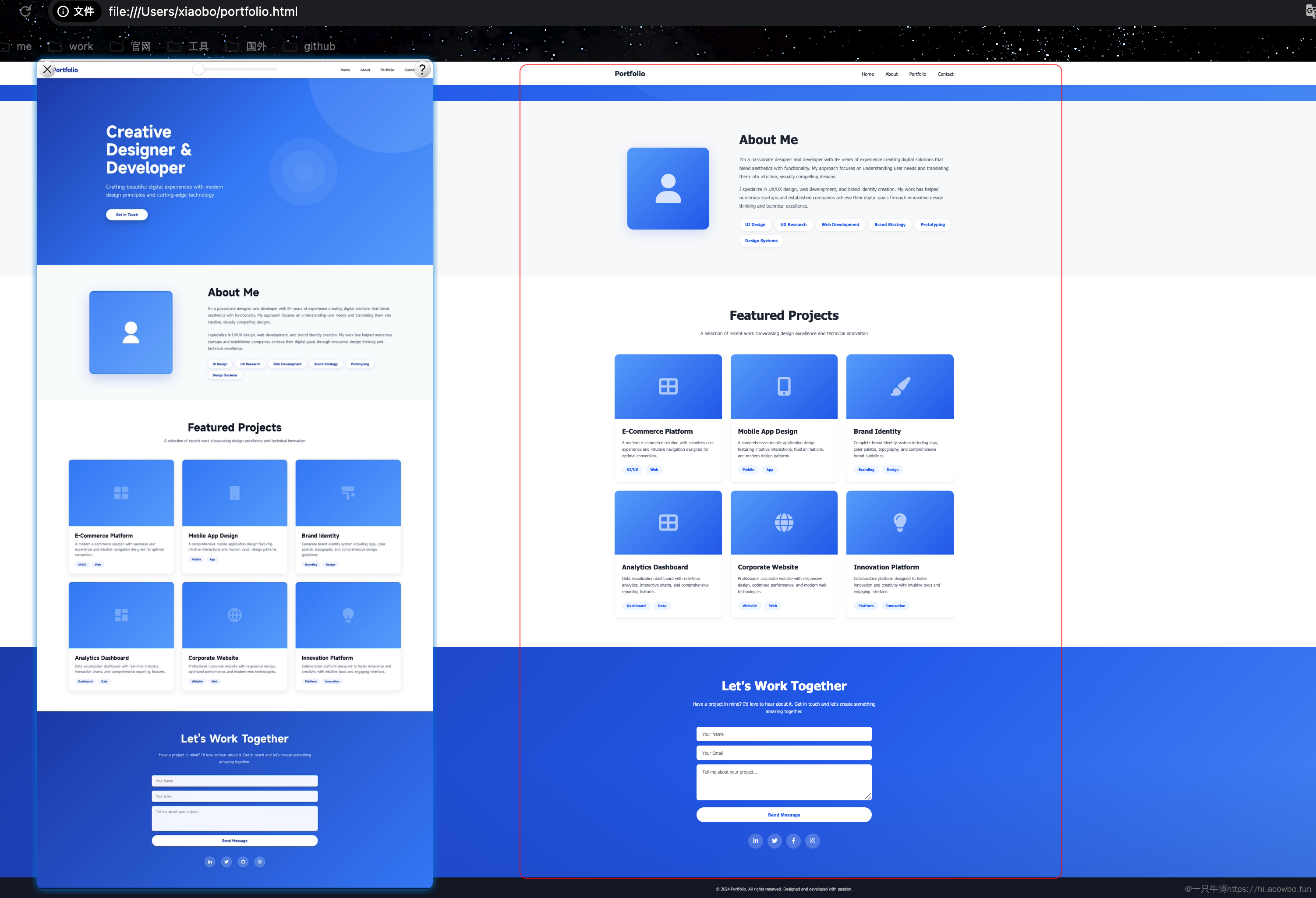Viewport: 1316px width, 898px height.
Task: Click the browser reload icon
Action: point(25,11)
